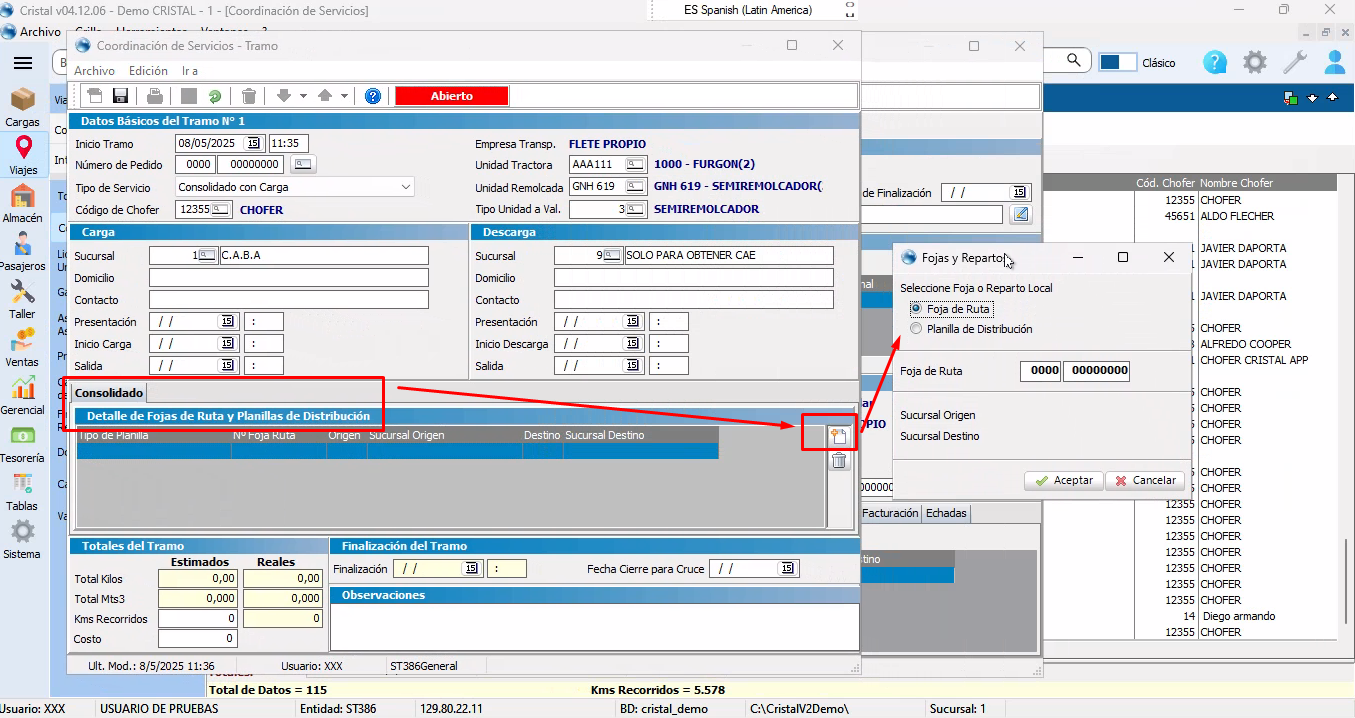The width and height of the screenshot is (1355, 718).
Task: Click the ES Spanish language indicator
Action: tap(748, 10)
